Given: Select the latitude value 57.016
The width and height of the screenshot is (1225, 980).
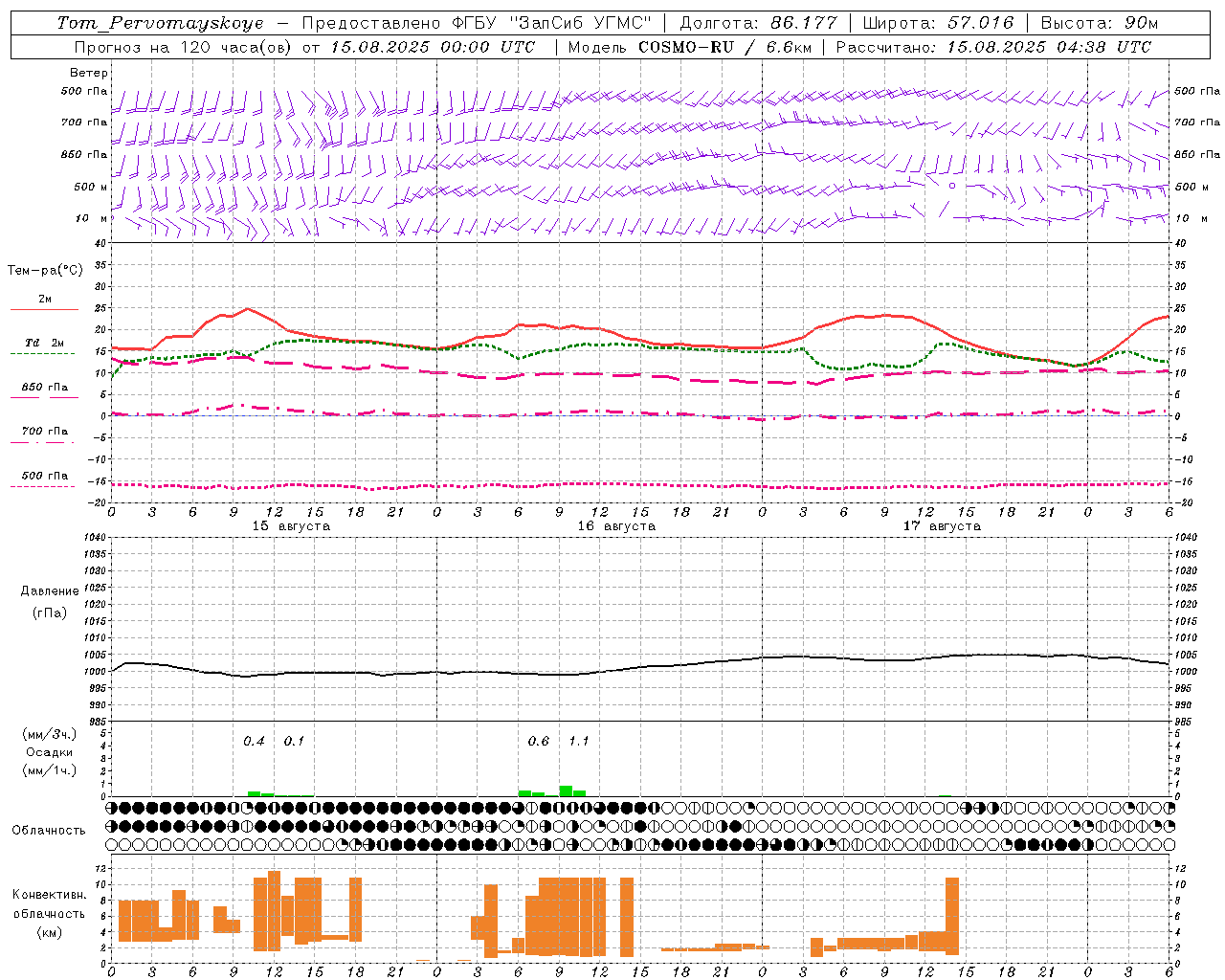Looking at the screenshot, I should coord(982,23).
